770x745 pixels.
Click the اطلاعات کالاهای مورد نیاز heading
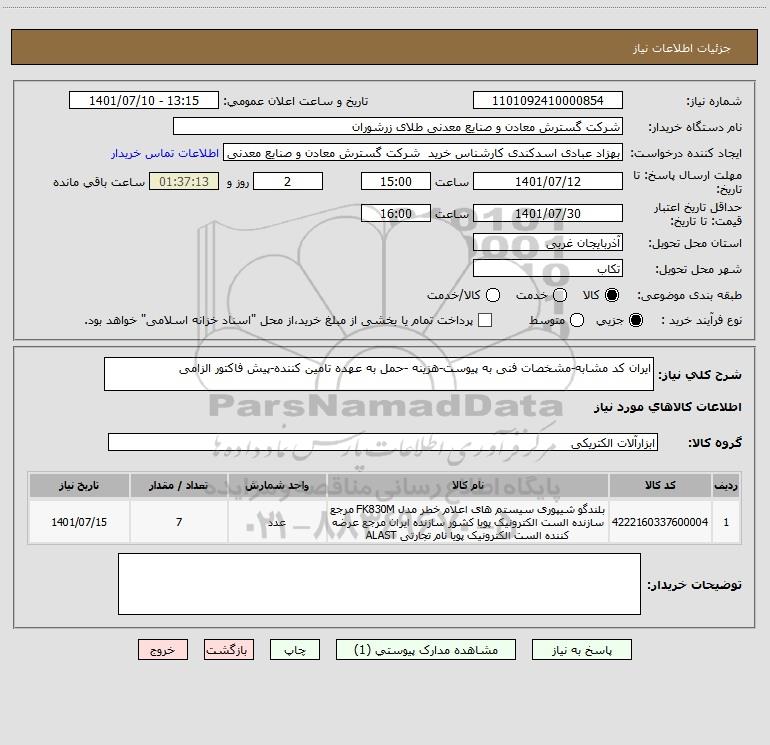[x=667, y=407]
